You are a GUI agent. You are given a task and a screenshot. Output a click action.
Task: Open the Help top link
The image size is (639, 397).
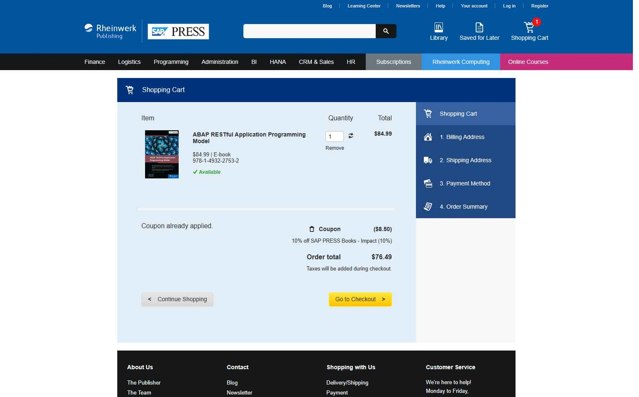[440, 6]
